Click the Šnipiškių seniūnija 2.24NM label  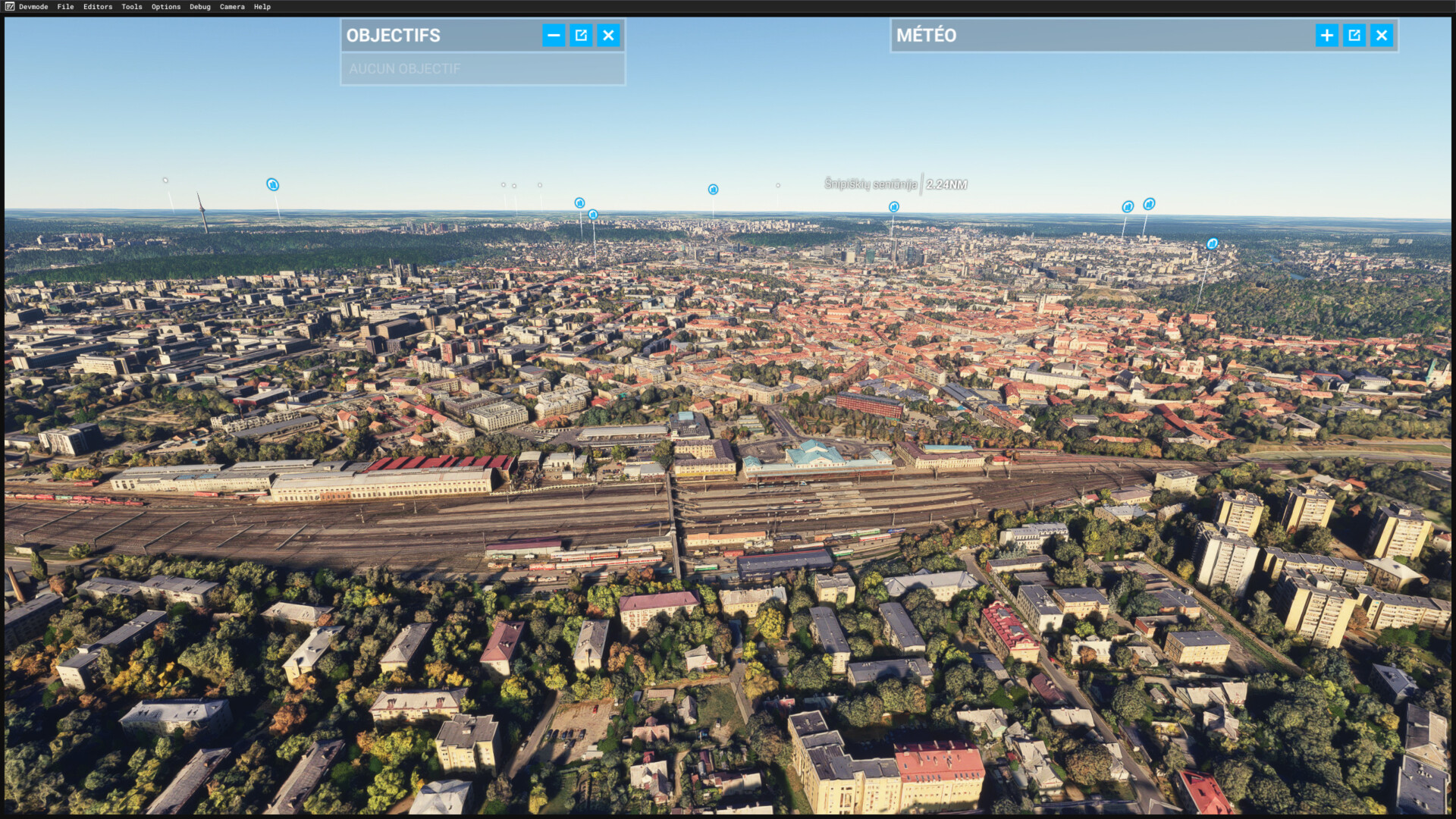pos(895,184)
